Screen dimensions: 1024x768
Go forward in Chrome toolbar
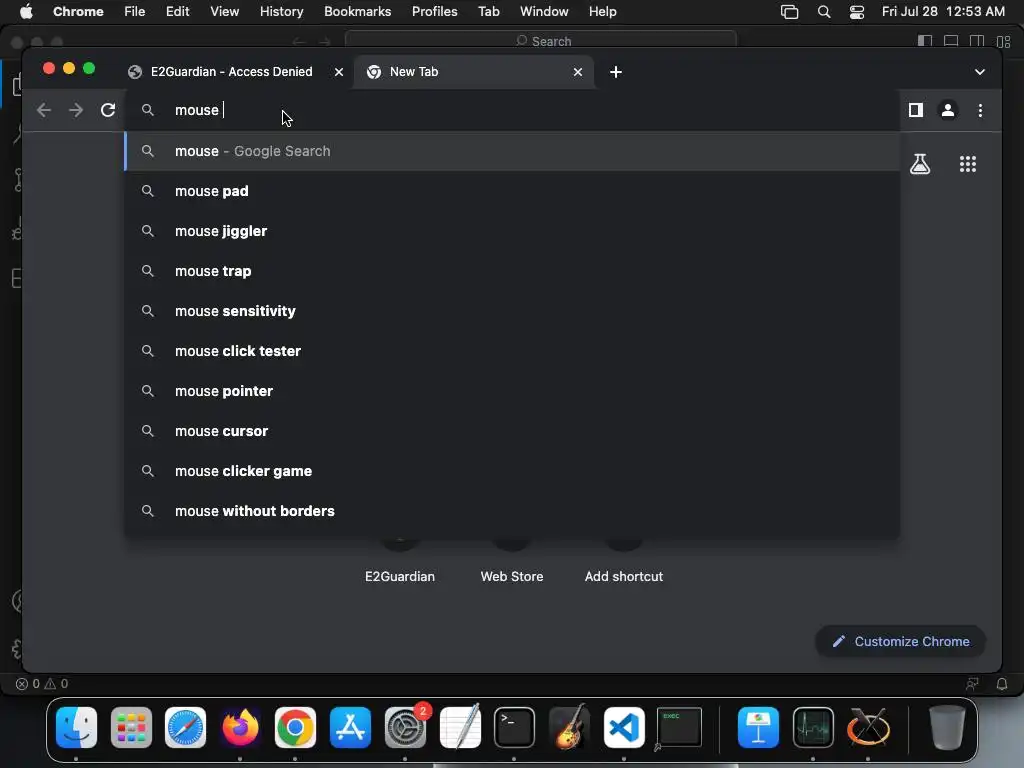pyautogui.click(x=76, y=110)
